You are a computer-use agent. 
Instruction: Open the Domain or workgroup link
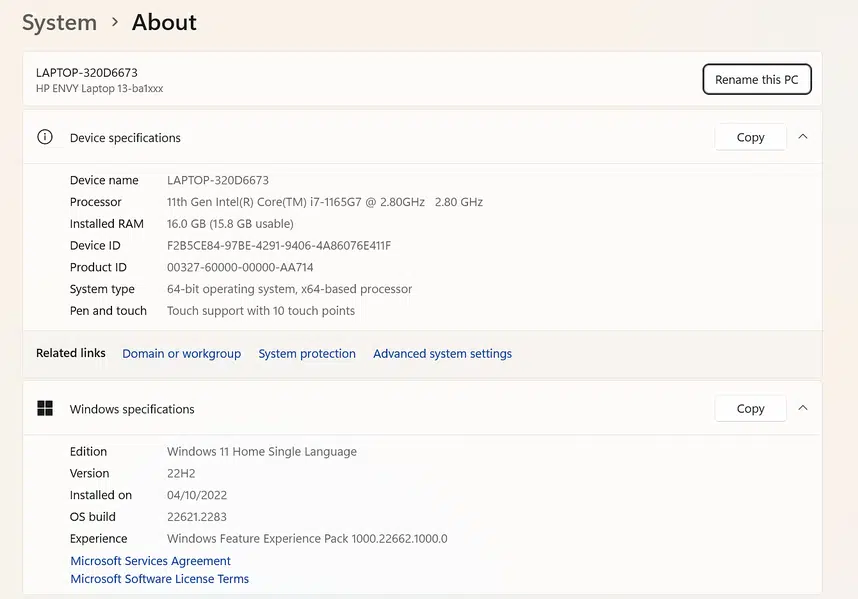click(181, 353)
